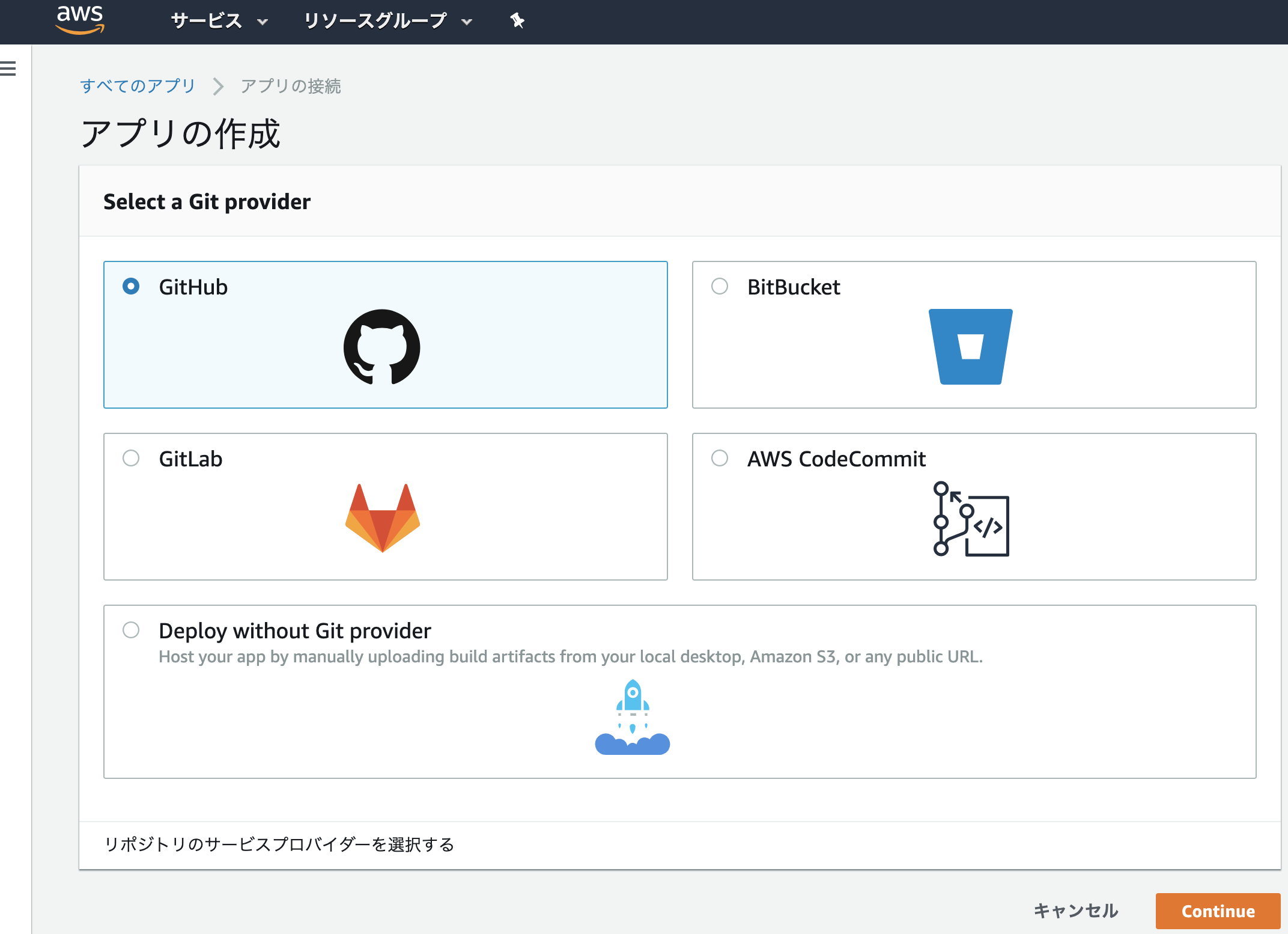Select the AWS CodeCommit option card
This screenshot has width=1288, height=934.
[x=836, y=459]
